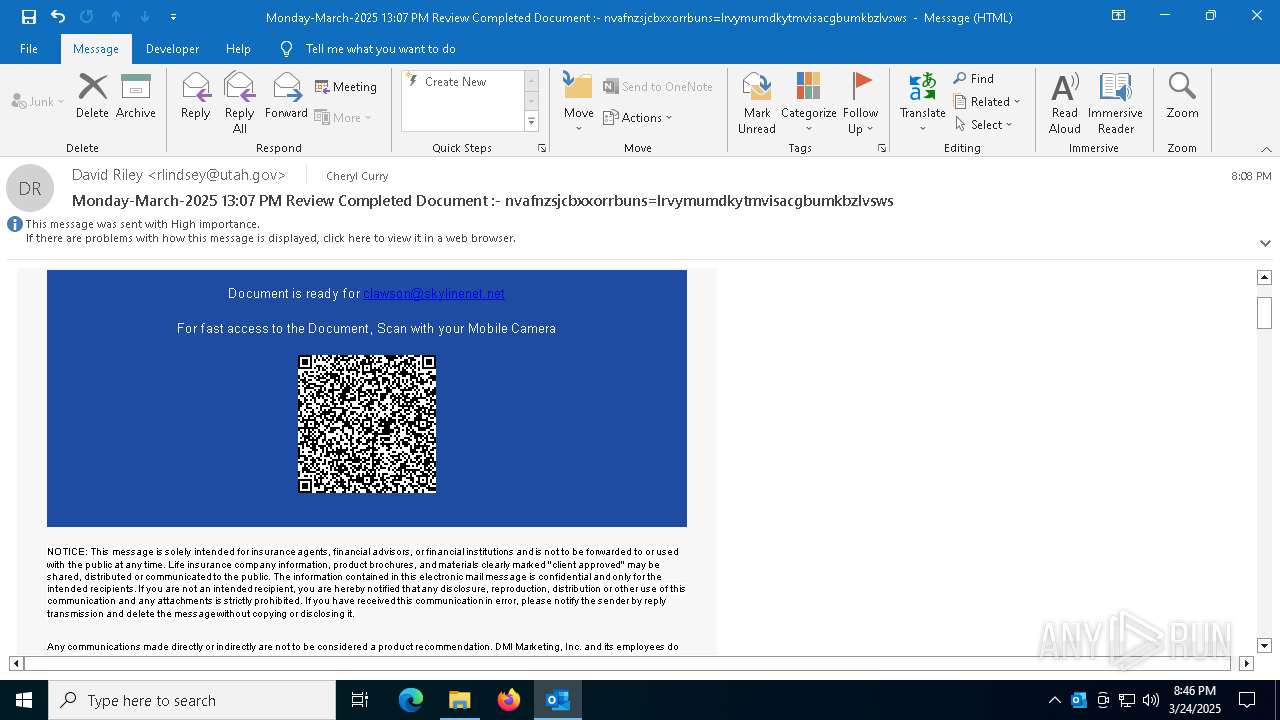This screenshot has width=1280, height=720.
Task: Click Find in the Editing group
Action: coord(974,79)
